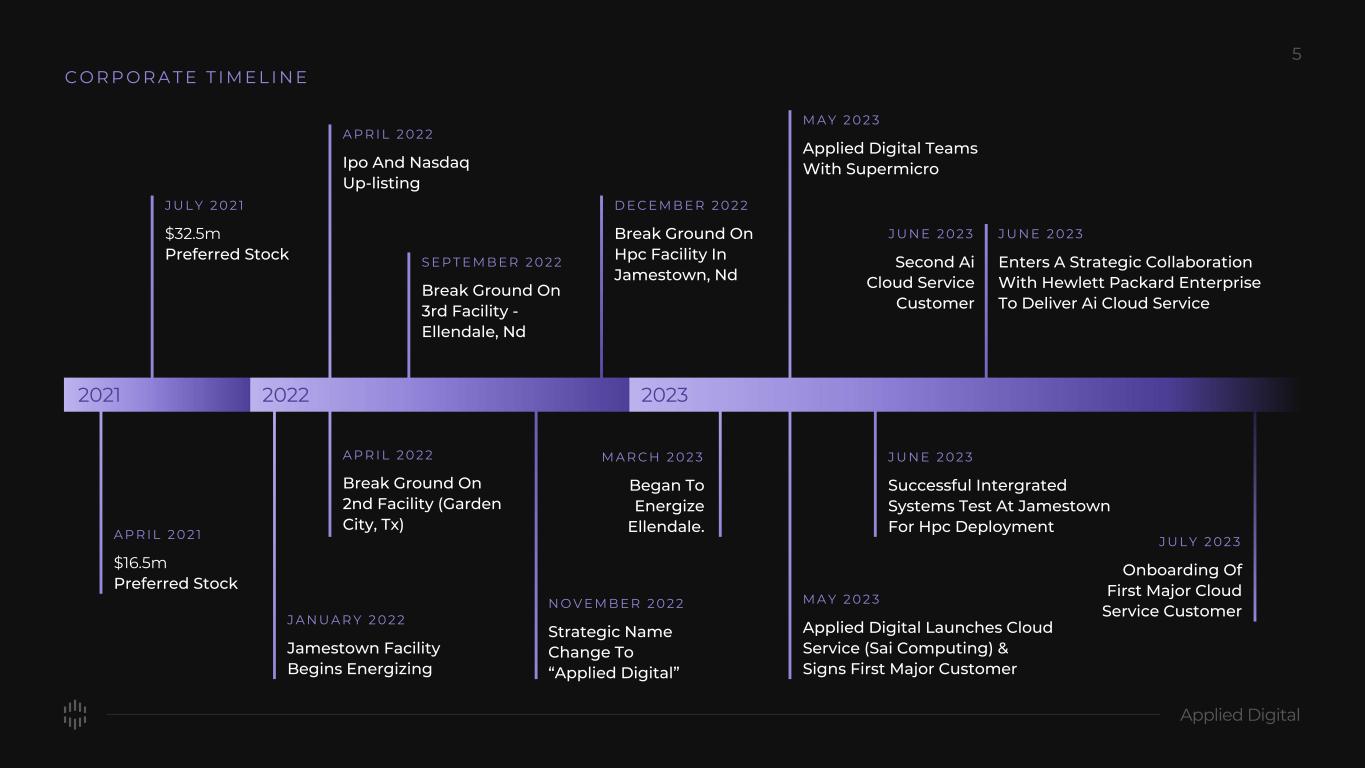The image size is (1365, 768).
Task: Click 'Strategic Name Change To Applied Digital' text
Action: (x=614, y=652)
